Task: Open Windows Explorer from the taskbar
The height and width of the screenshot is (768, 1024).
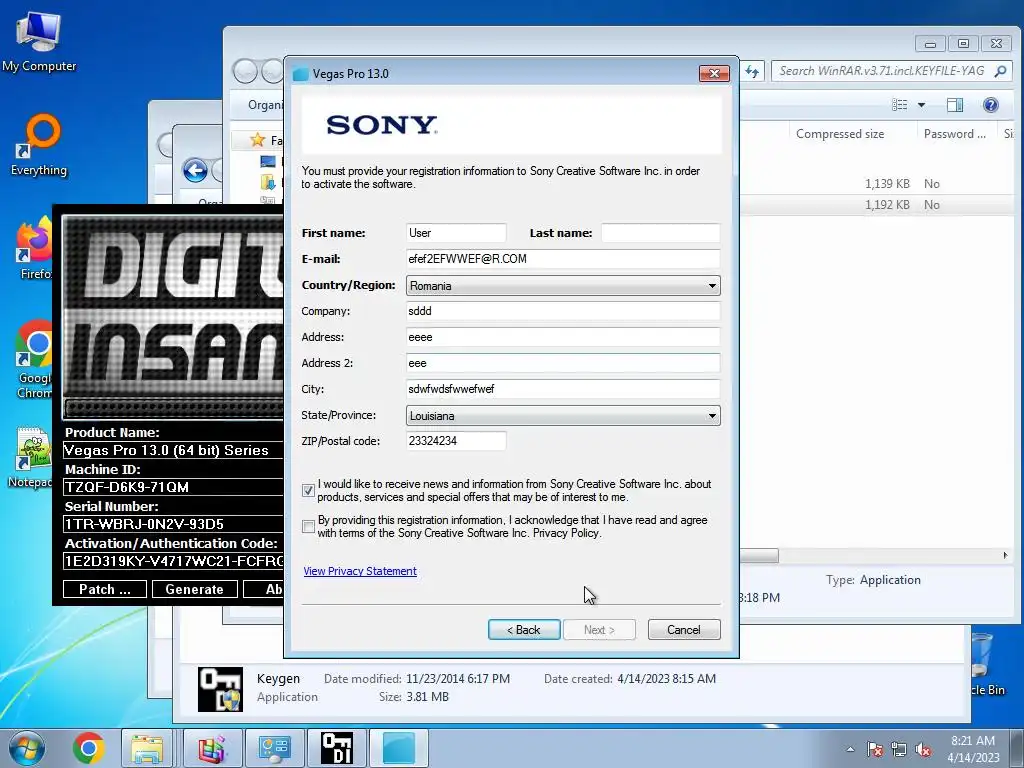Action: click(148, 748)
